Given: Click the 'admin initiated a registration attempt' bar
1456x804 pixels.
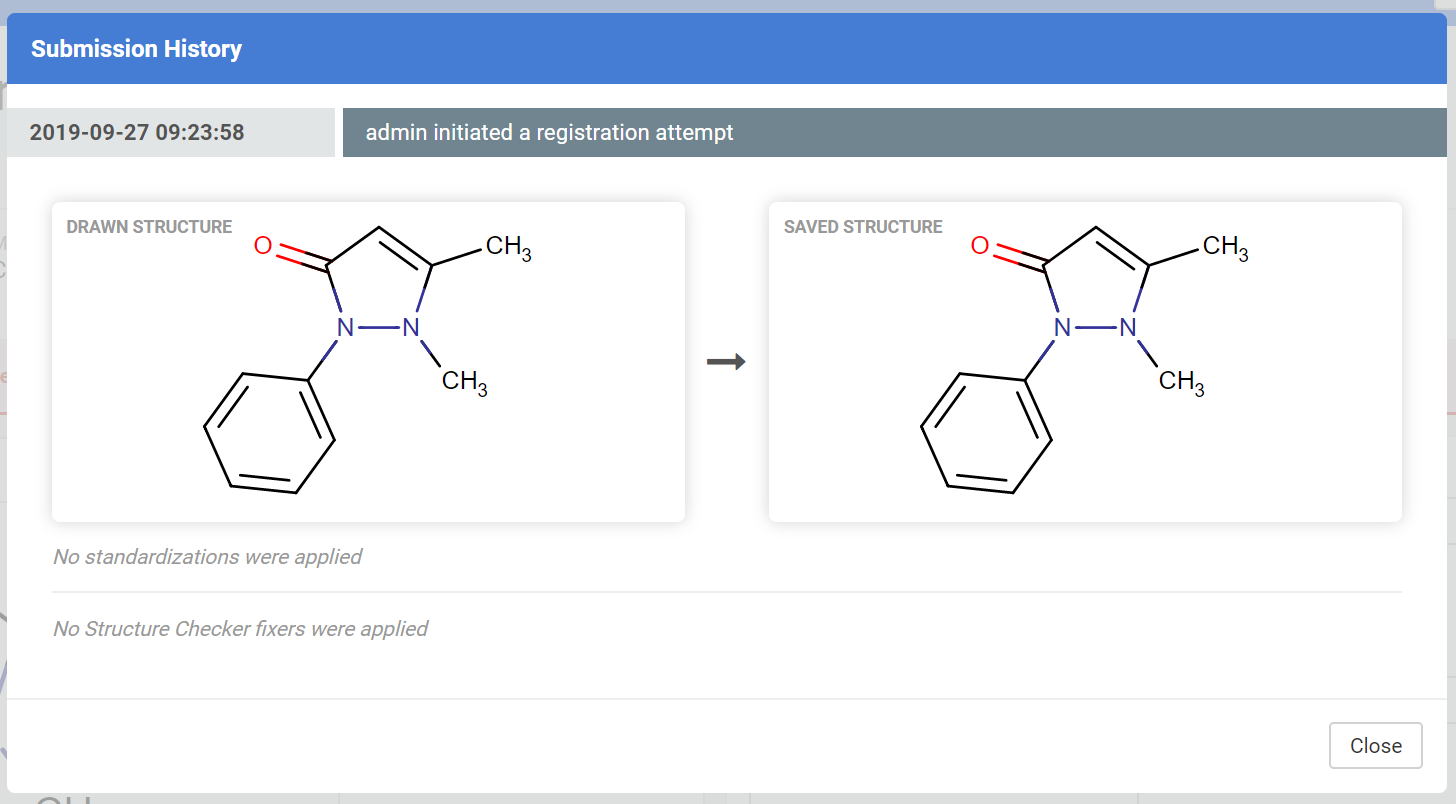Looking at the screenshot, I should tap(894, 132).
